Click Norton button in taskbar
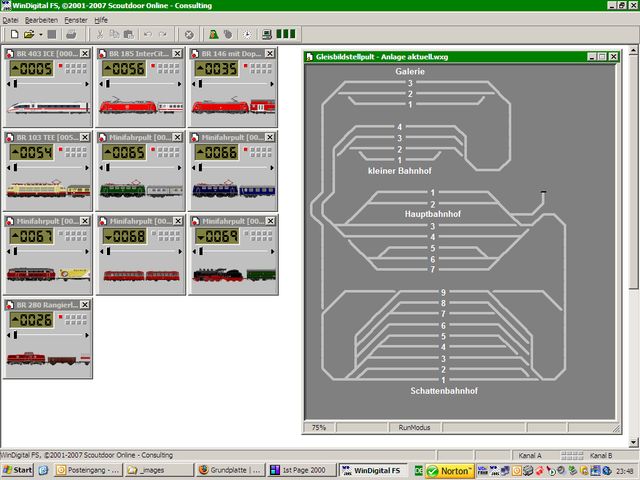This screenshot has height=480, width=640. pos(449,471)
